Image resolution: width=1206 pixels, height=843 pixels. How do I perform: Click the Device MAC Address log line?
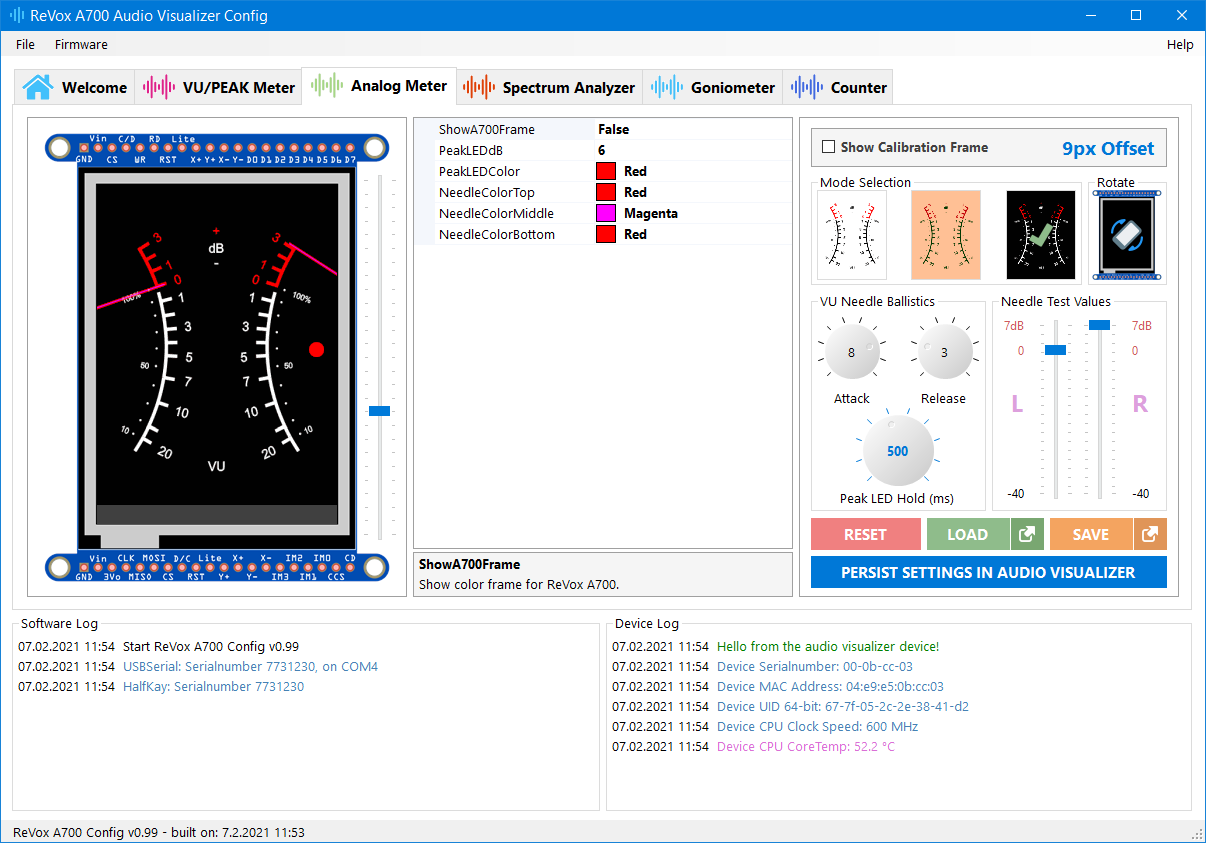pyautogui.click(x=830, y=686)
